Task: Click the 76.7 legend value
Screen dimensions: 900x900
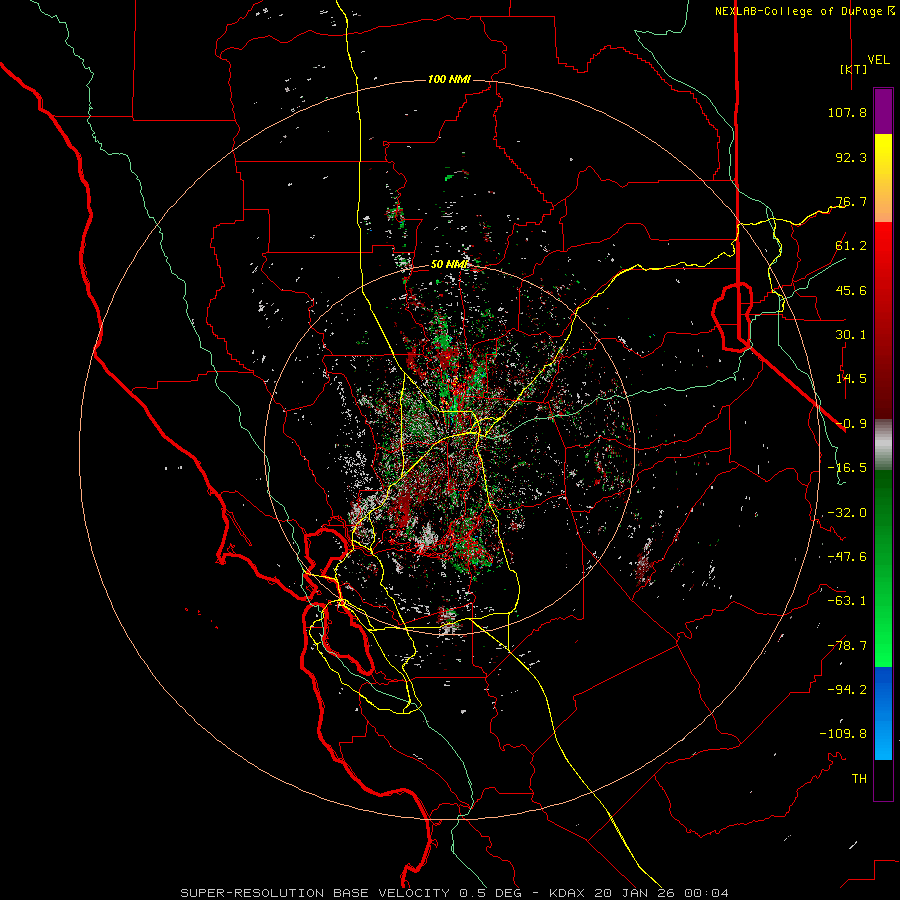Action: coord(851,201)
